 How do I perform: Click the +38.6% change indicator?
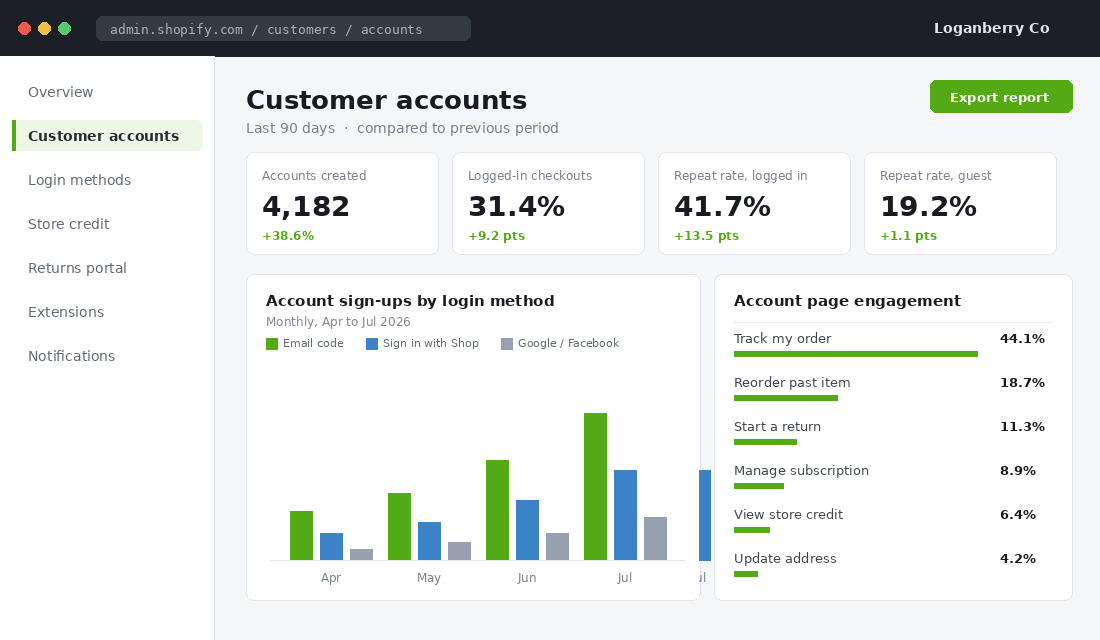pos(288,236)
